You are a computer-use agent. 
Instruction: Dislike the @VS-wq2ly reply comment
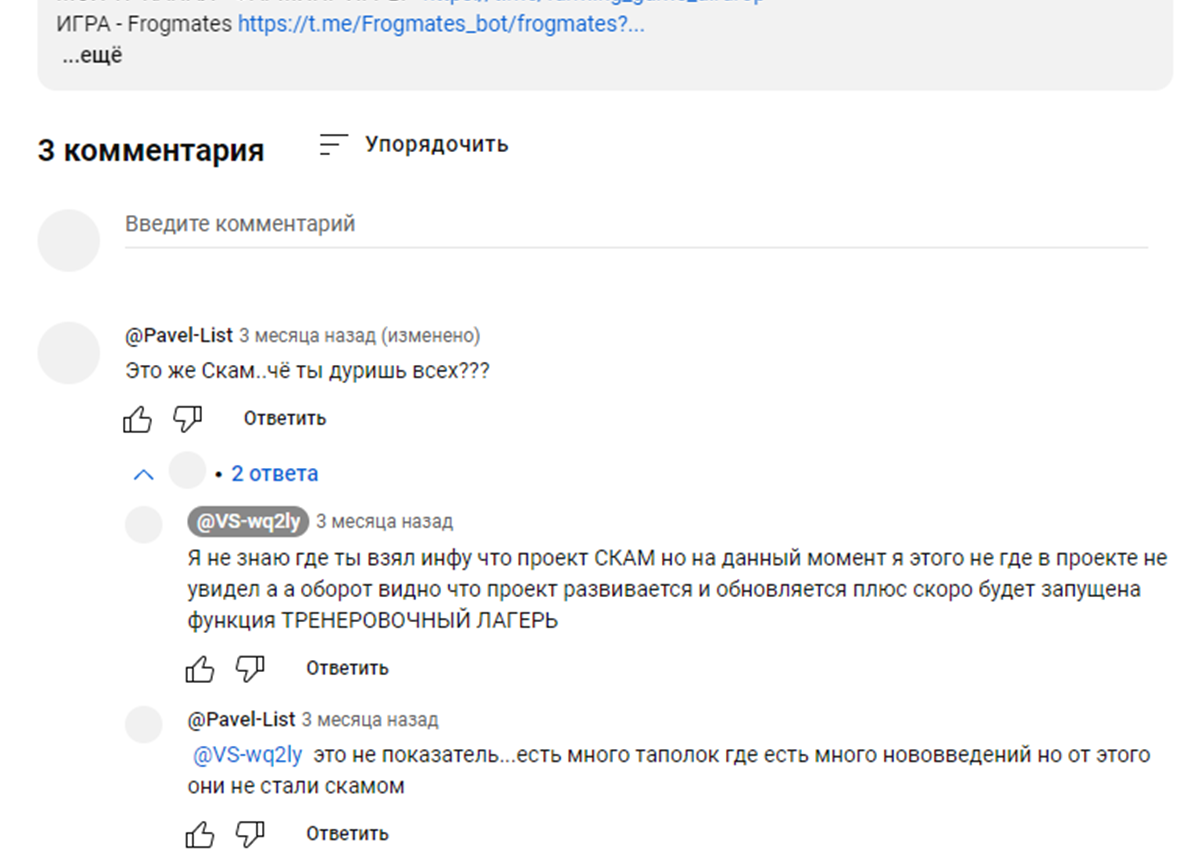tap(250, 668)
